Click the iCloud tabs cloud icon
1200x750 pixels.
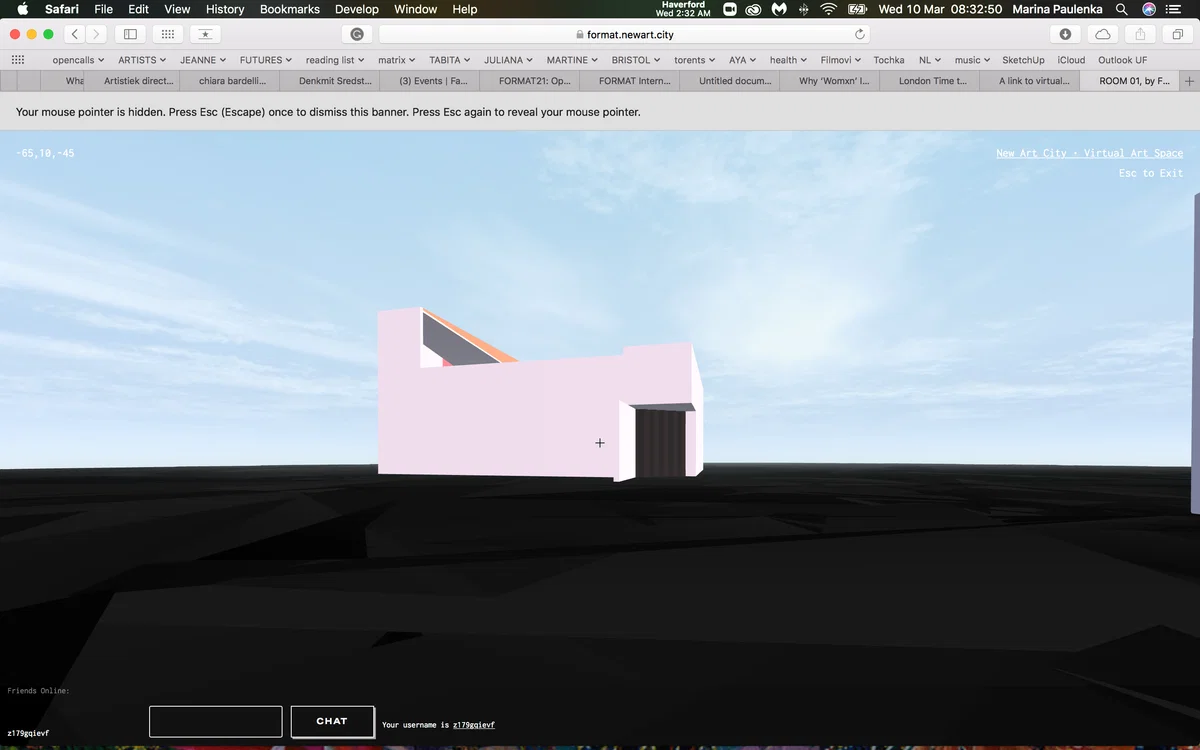(1103, 34)
